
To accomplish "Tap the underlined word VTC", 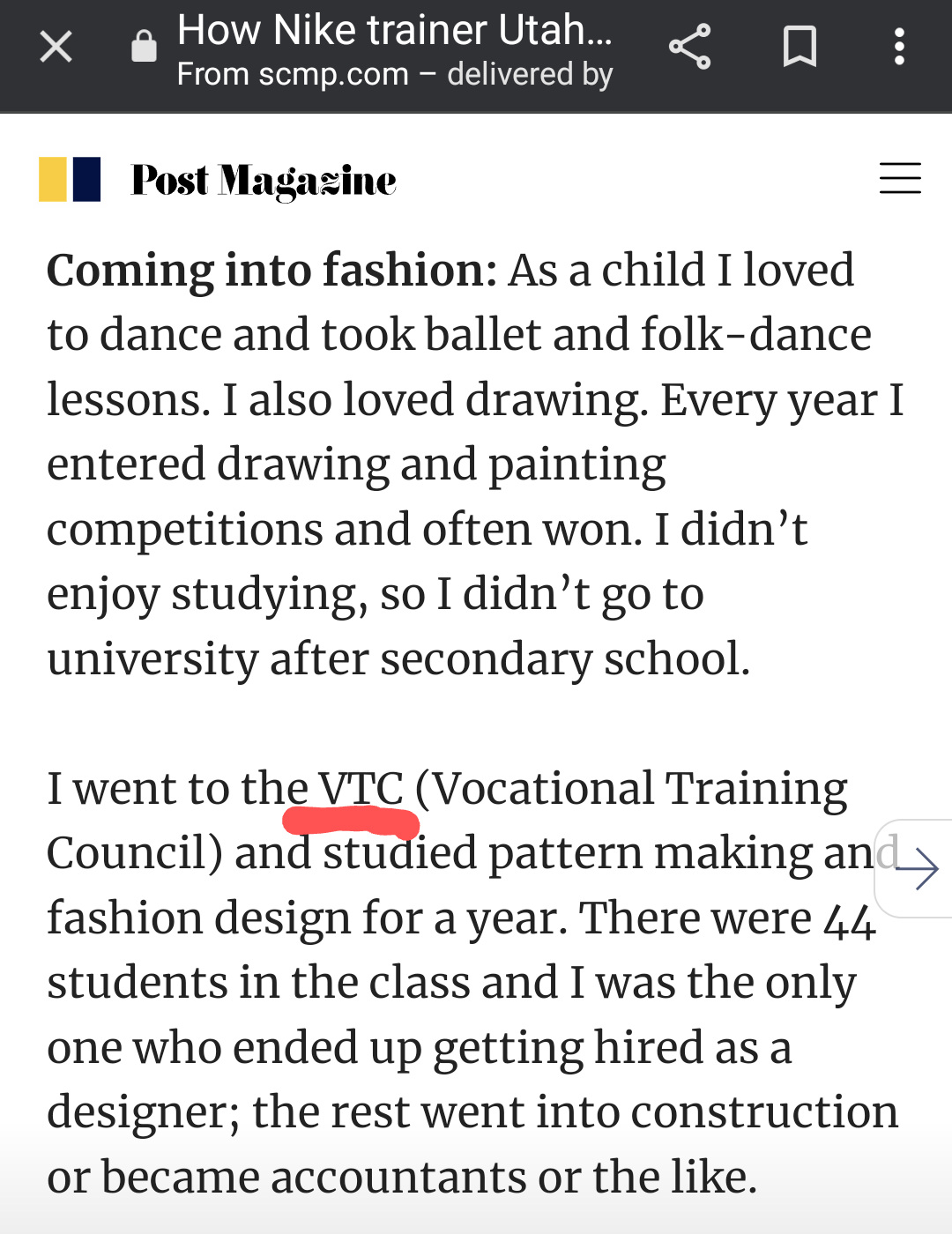I will [361, 788].
